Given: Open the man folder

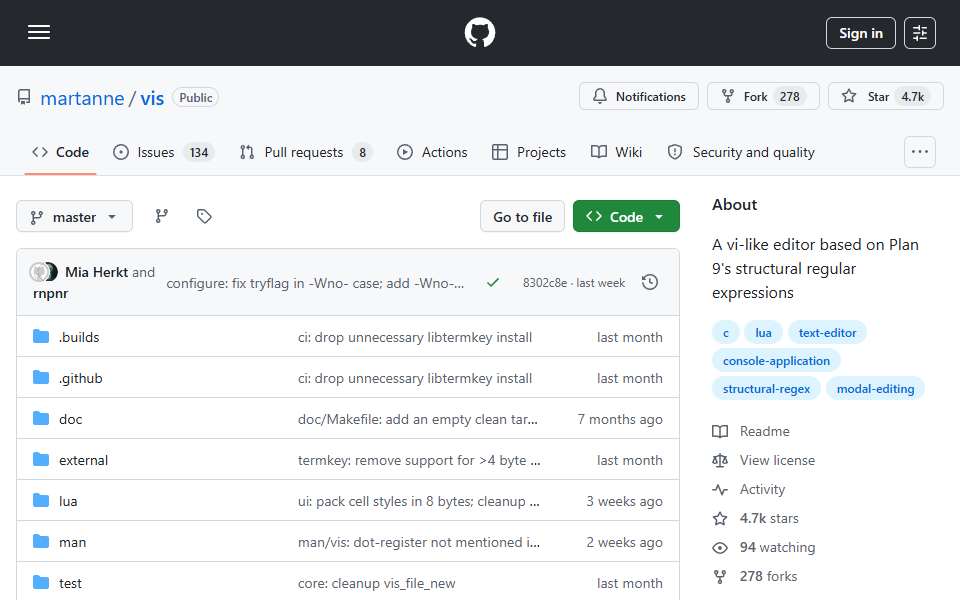Looking at the screenshot, I should pyautogui.click(x=72, y=542).
